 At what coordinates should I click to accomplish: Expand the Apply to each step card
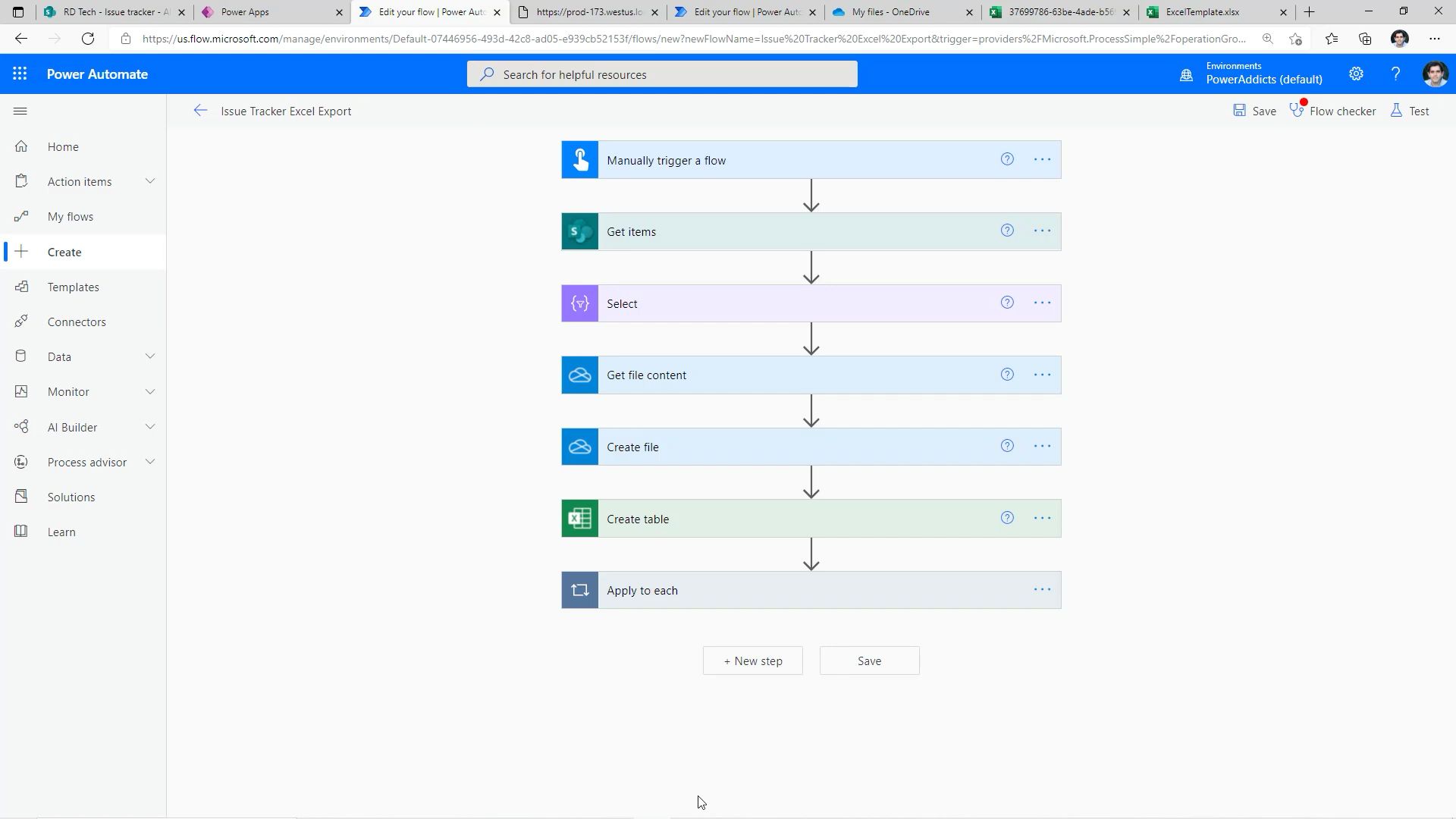pos(811,590)
